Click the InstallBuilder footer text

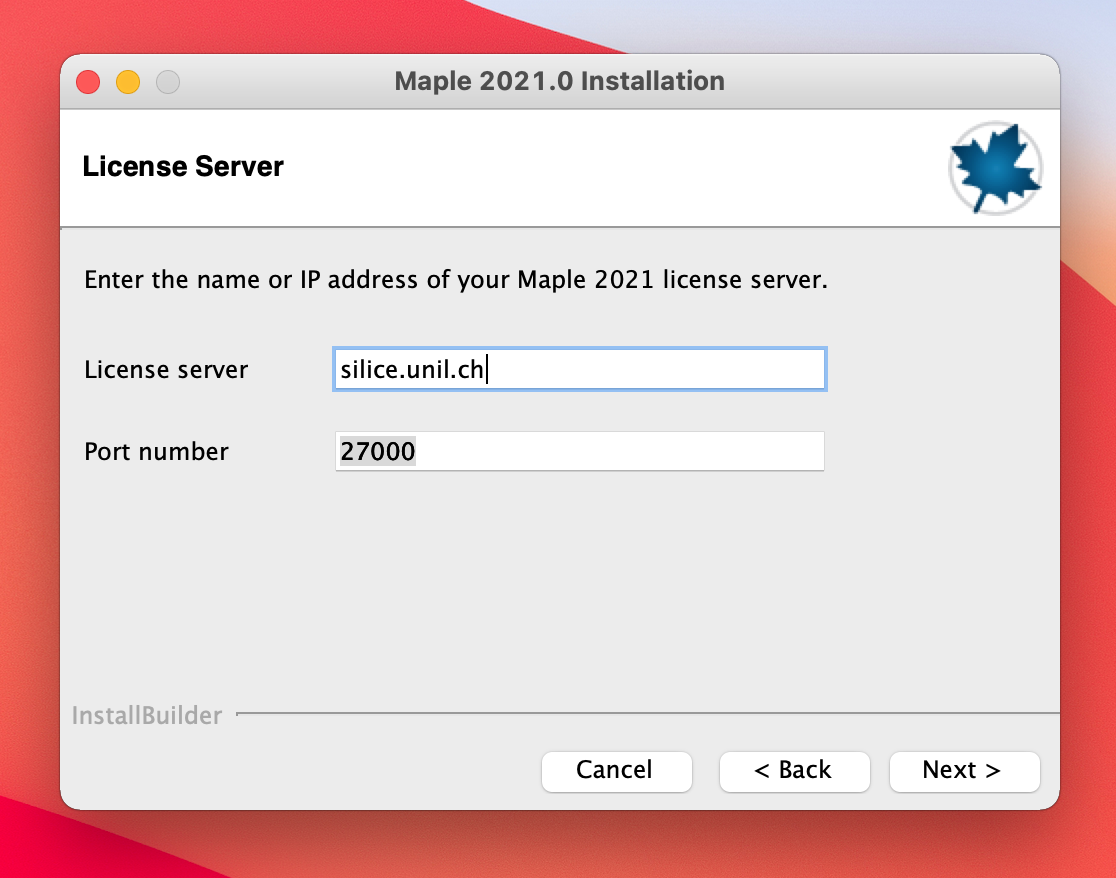pos(147,716)
